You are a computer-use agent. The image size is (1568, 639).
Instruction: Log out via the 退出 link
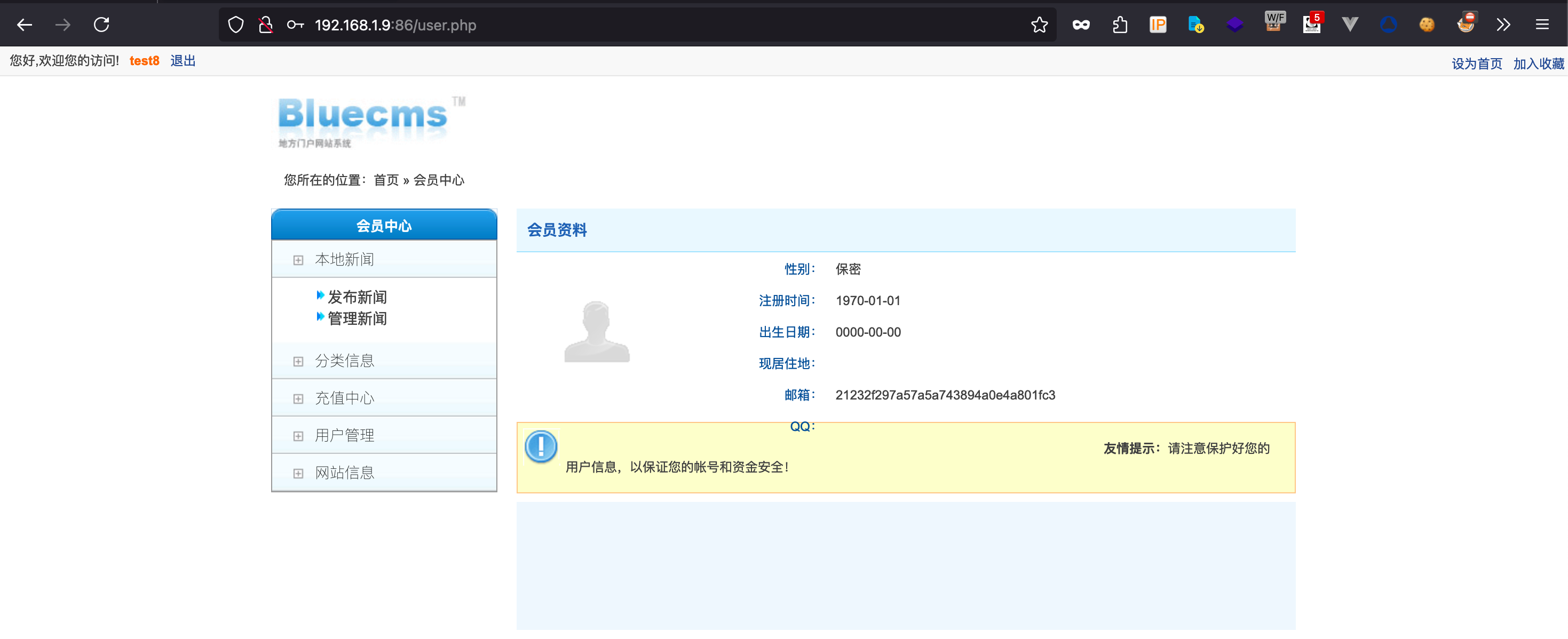click(183, 61)
